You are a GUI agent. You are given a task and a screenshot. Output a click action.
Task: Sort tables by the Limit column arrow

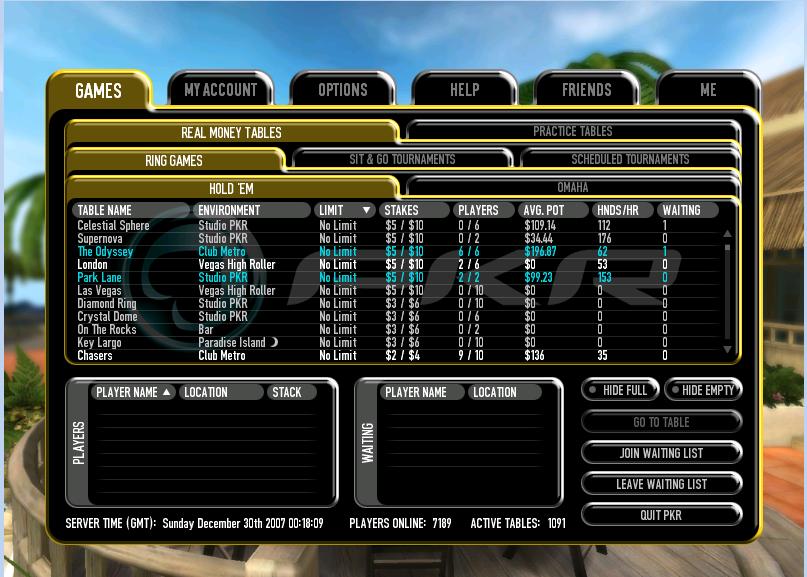coord(366,210)
